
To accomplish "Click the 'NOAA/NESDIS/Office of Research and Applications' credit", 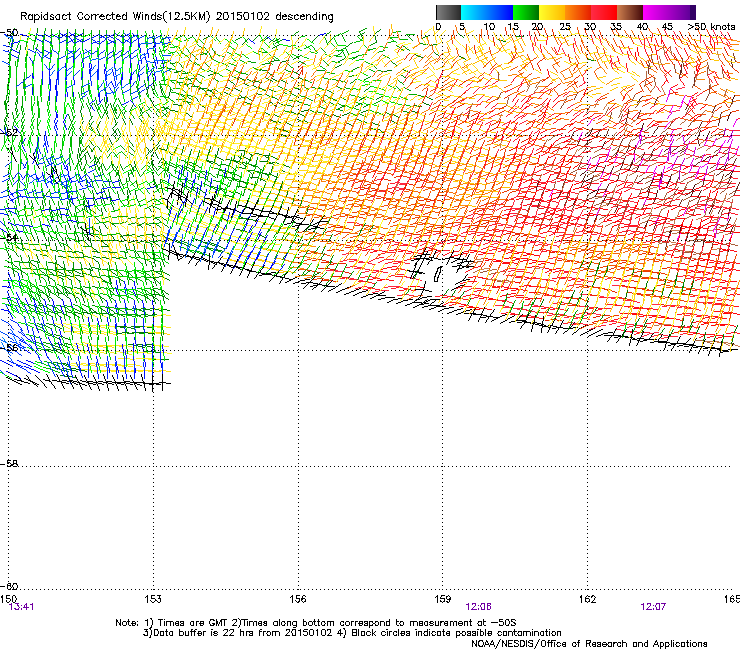I will point(589,644).
